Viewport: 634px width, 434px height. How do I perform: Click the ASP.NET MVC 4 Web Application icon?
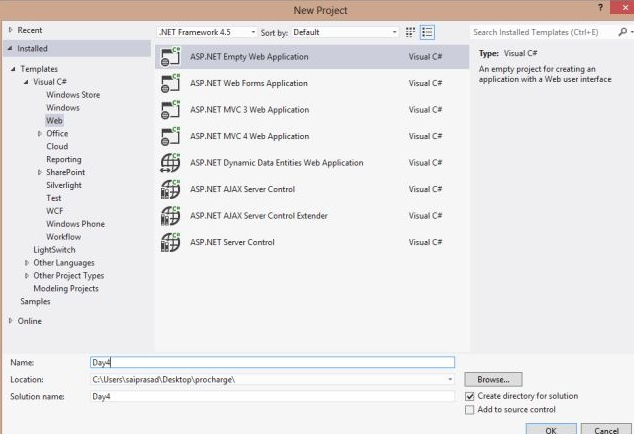pos(170,136)
